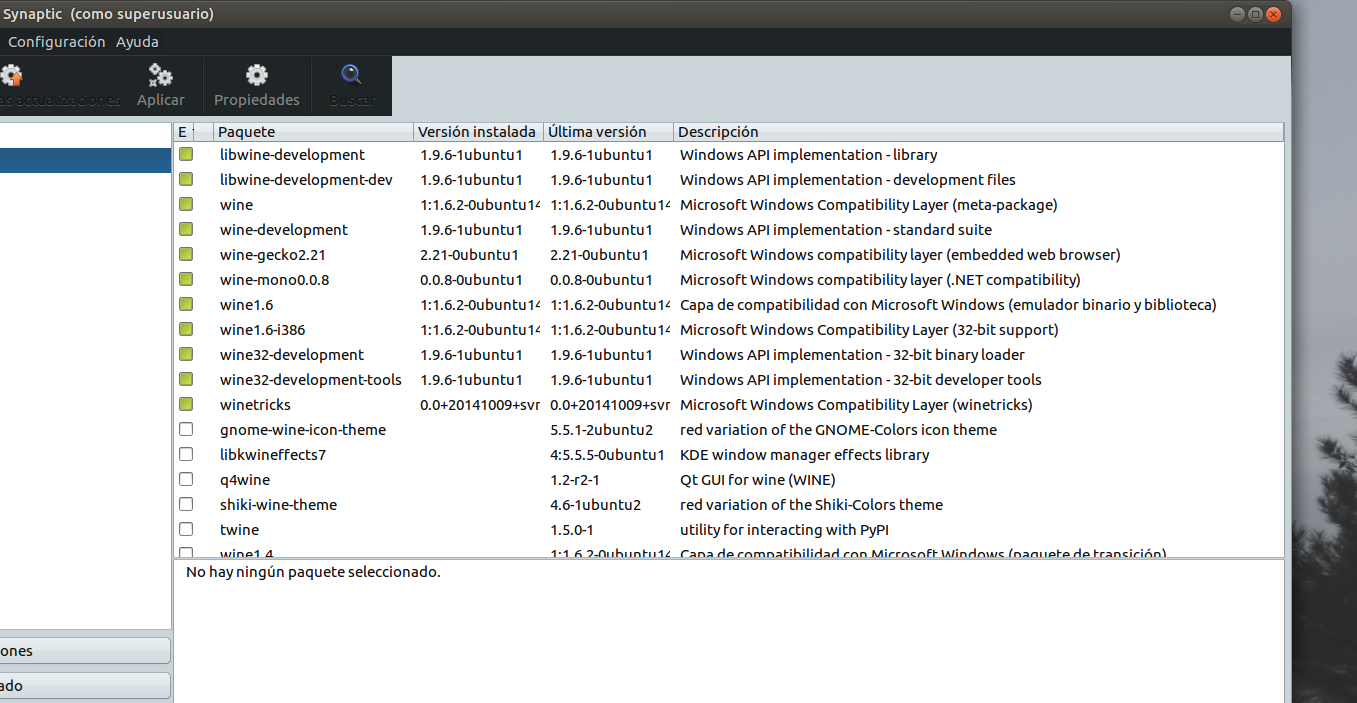Viewport: 1357px width, 703px height.
Task: Click status box of libwine-development package
Action: pyautogui.click(x=186, y=155)
